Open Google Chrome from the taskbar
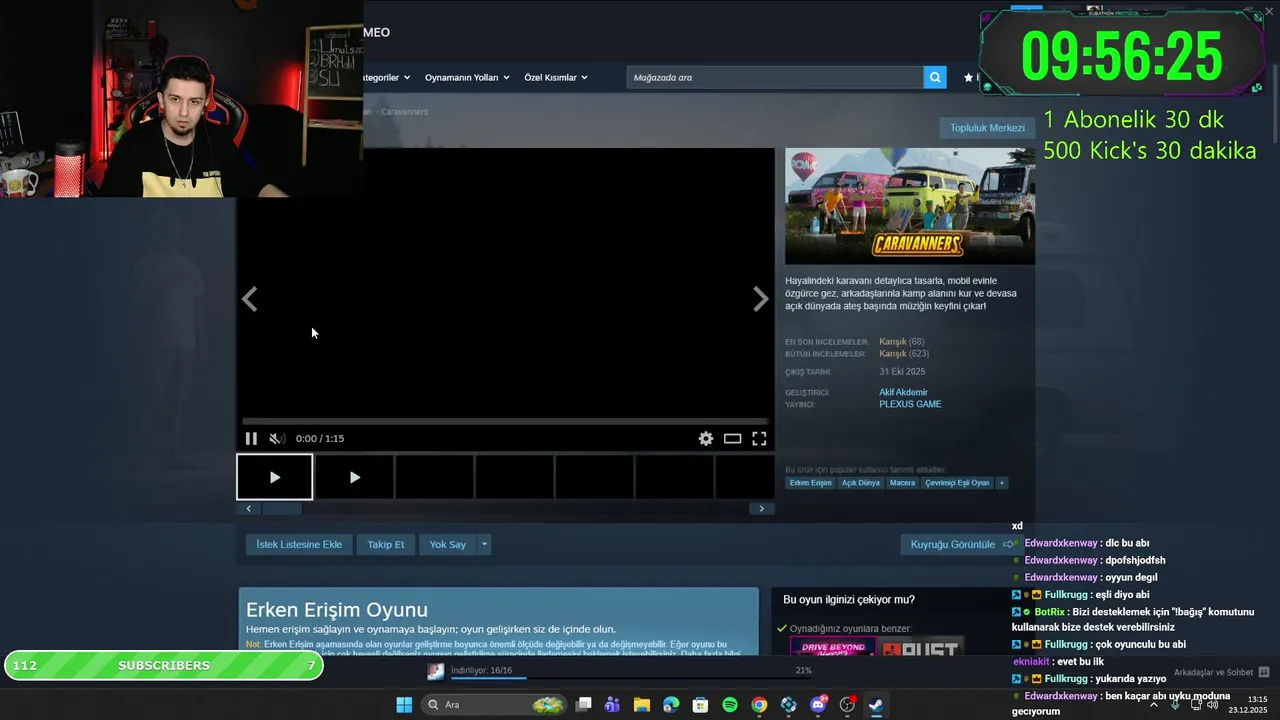 coord(759,705)
